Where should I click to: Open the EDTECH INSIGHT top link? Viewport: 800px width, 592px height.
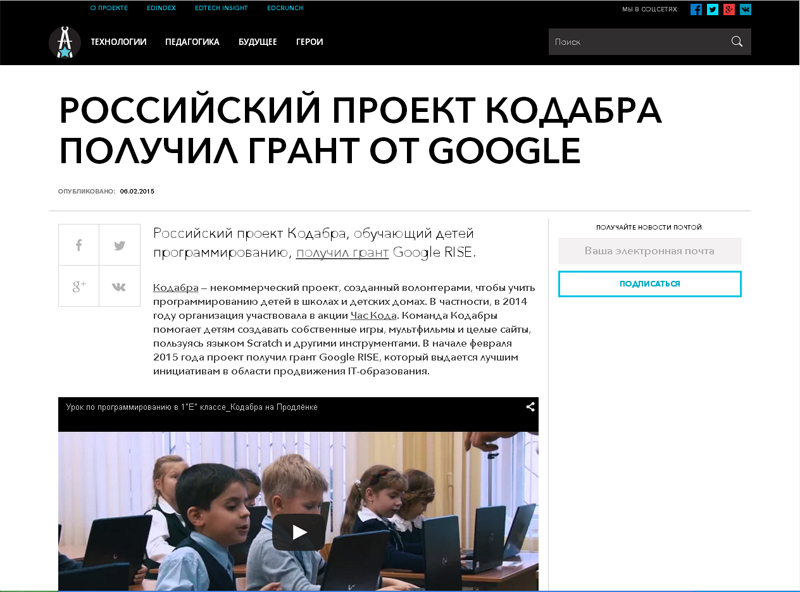(x=221, y=8)
